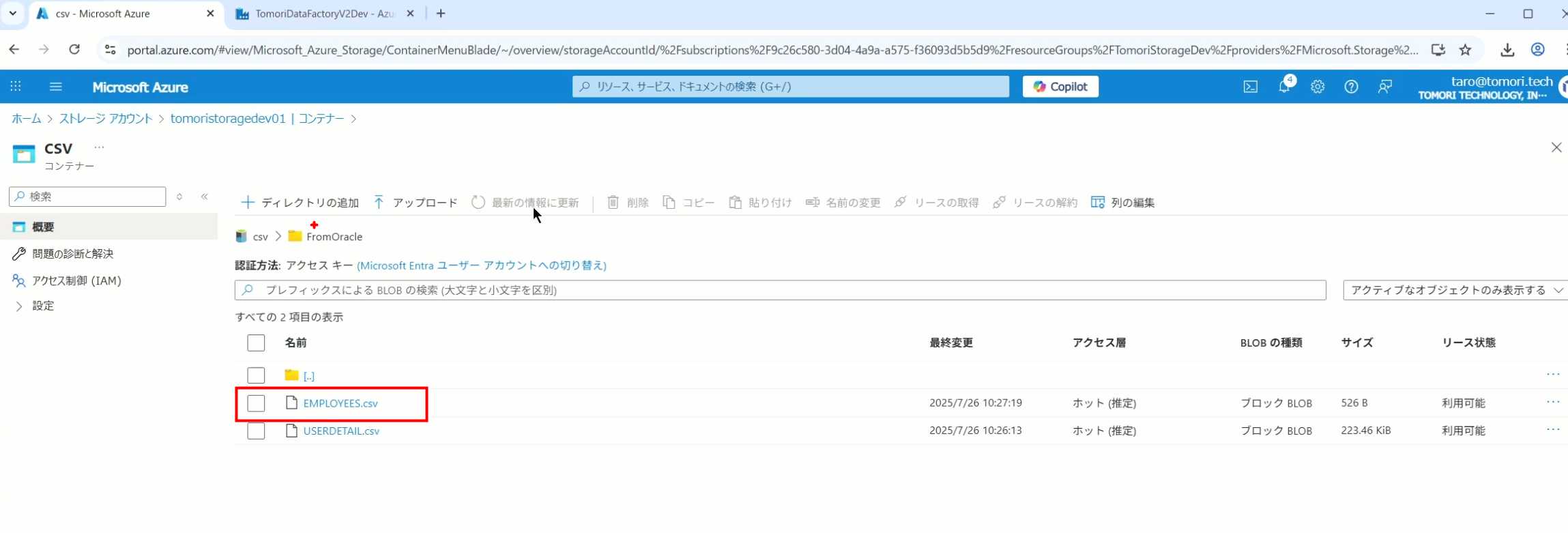
Task: Open the active objects filter dropdown
Action: tap(1455, 290)
